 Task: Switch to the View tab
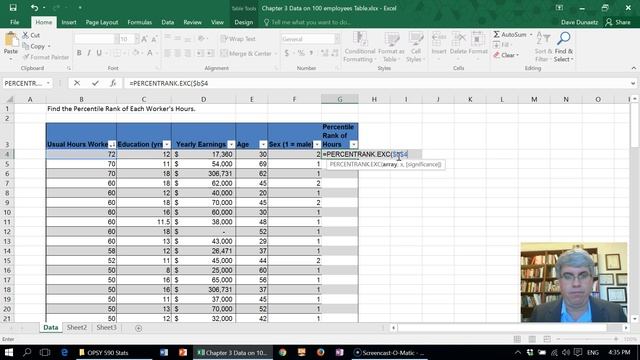click(217, 22)
